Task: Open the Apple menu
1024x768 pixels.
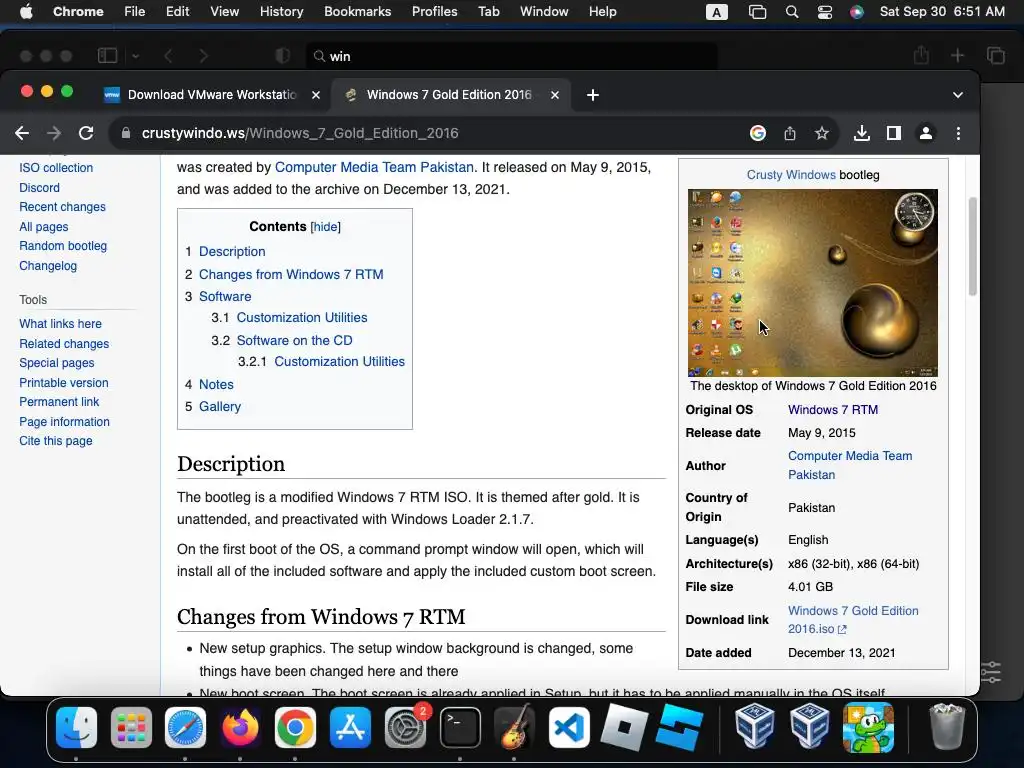Action: point(26,12)
